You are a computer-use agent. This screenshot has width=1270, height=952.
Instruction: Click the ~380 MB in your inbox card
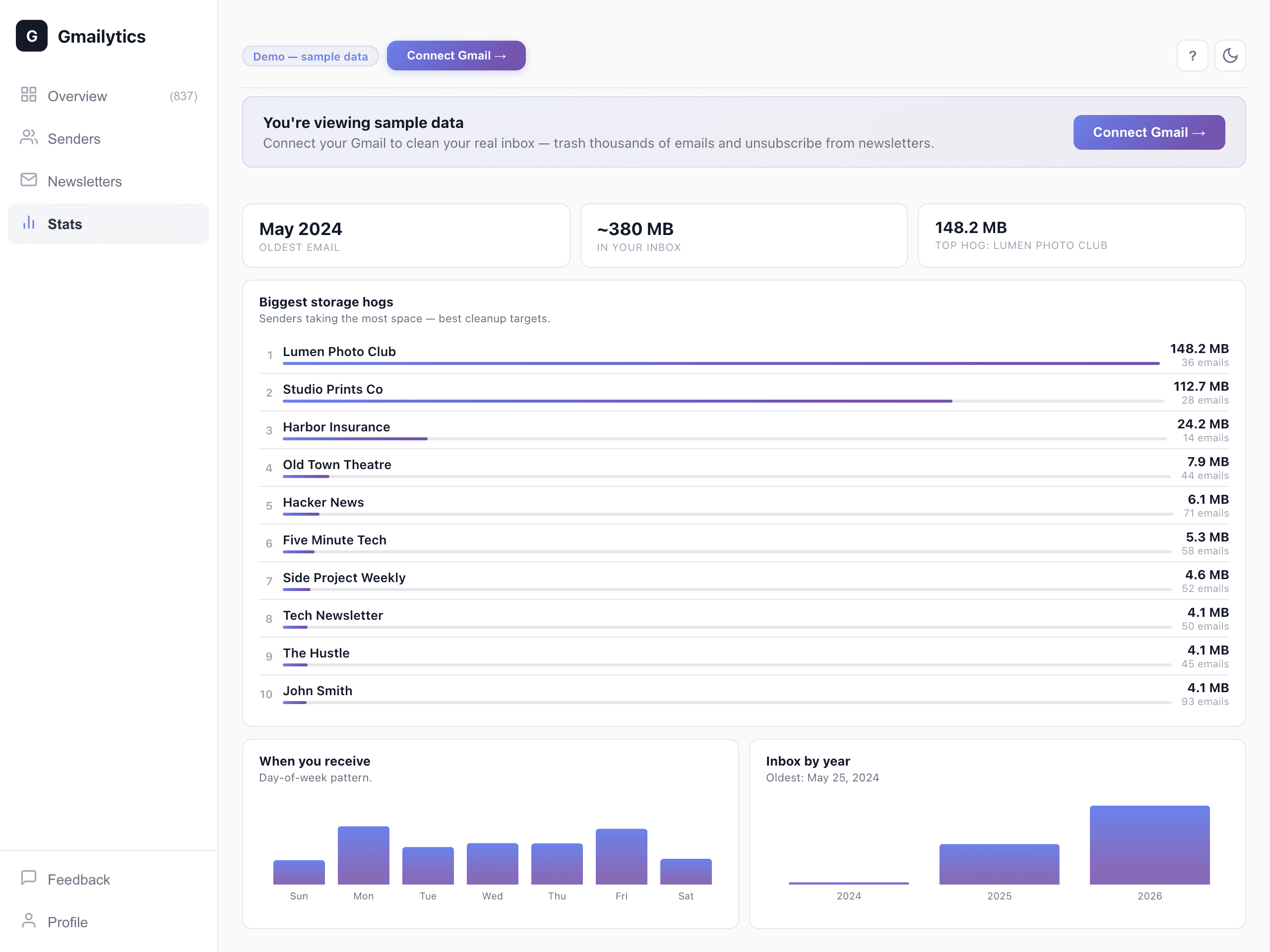pyautogui.click(x=744, y=236)
